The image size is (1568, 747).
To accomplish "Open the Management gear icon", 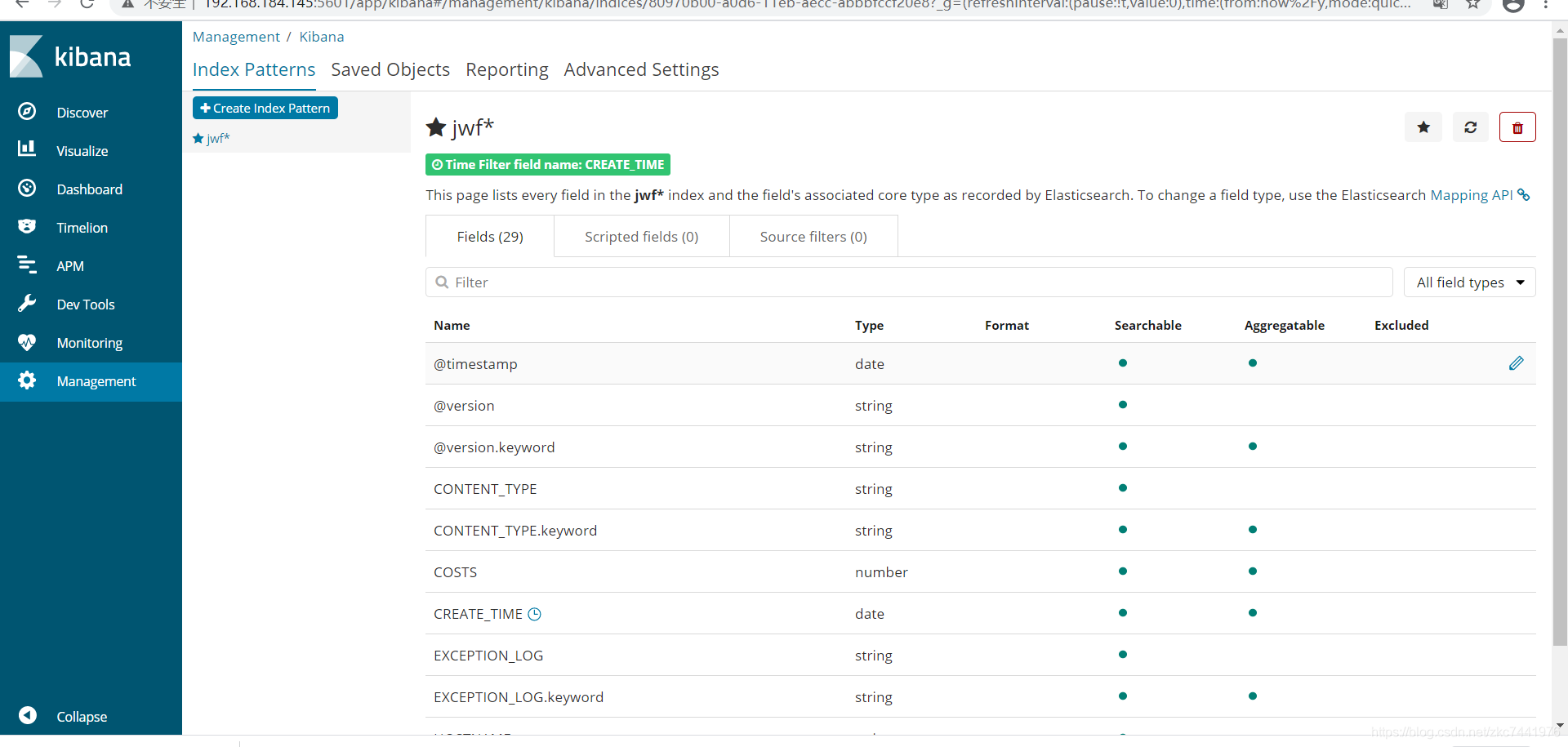I will [27, 380].
